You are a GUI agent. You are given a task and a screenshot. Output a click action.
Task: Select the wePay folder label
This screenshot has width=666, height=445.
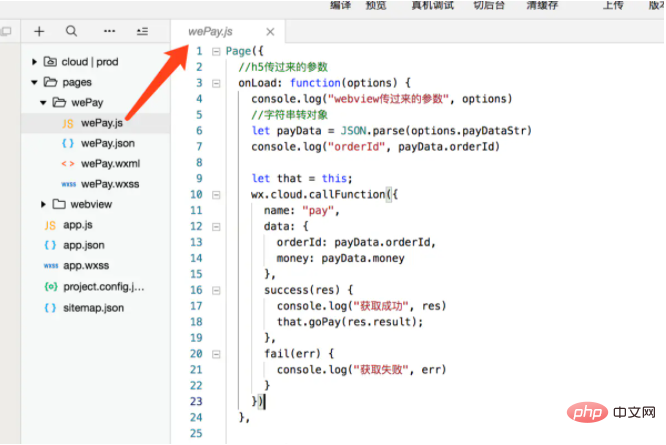click(87, 103)
